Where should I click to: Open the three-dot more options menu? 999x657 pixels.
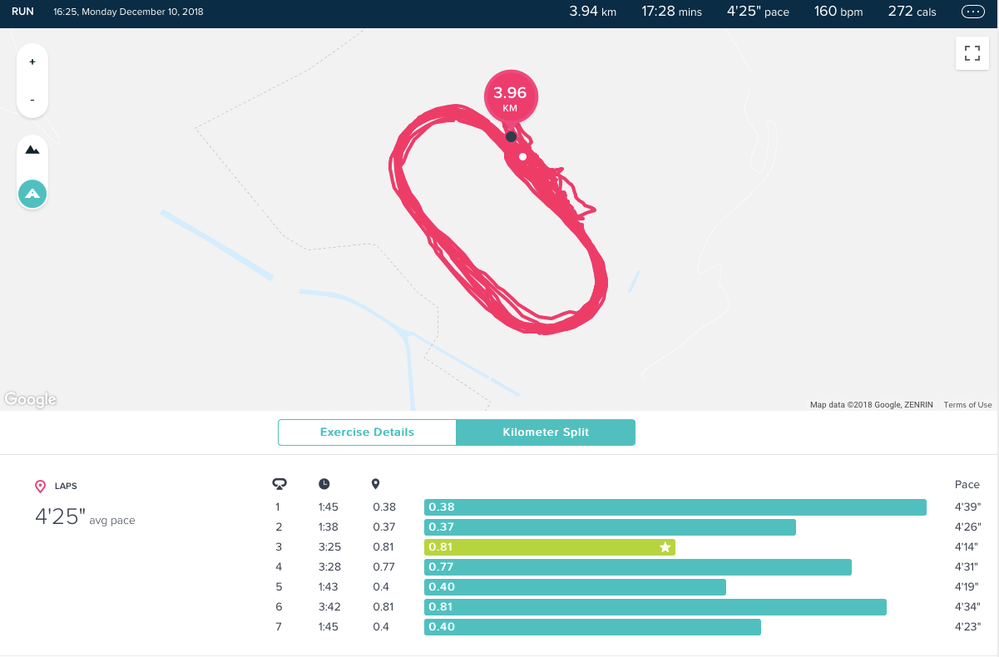coord(972,12)
